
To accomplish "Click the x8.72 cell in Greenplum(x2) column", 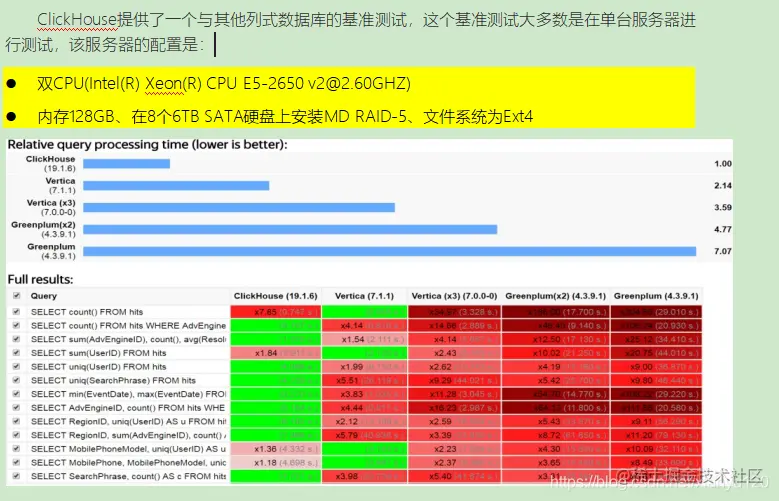I will click(555, 435).
